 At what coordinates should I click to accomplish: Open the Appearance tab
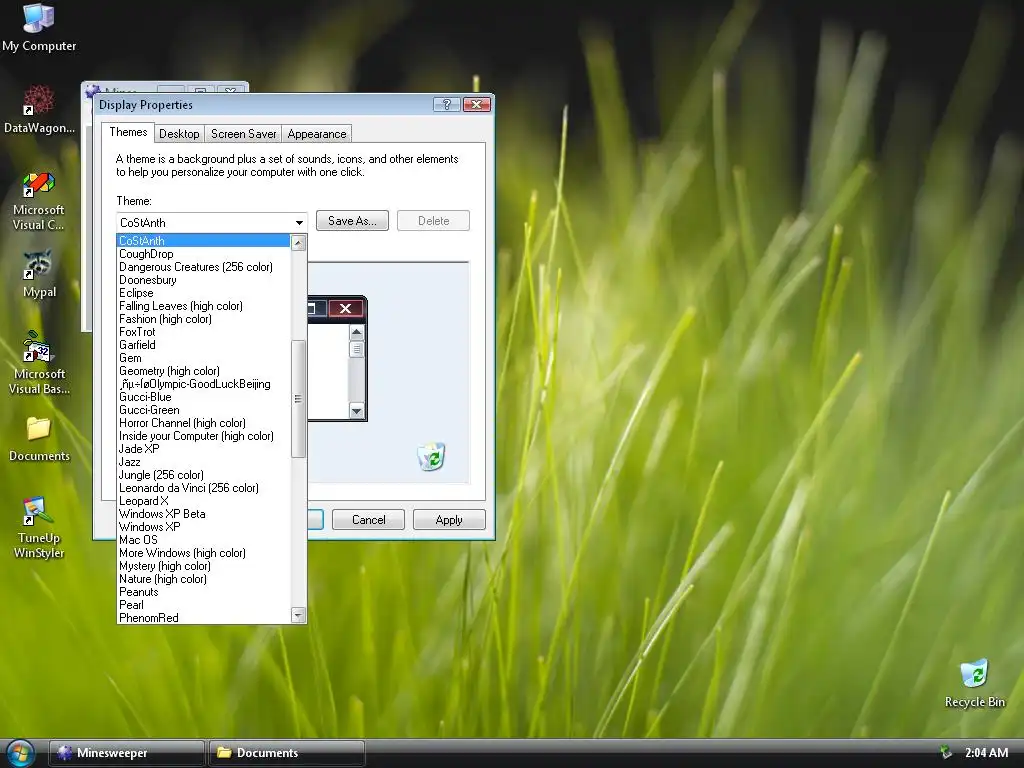(317, 134)
